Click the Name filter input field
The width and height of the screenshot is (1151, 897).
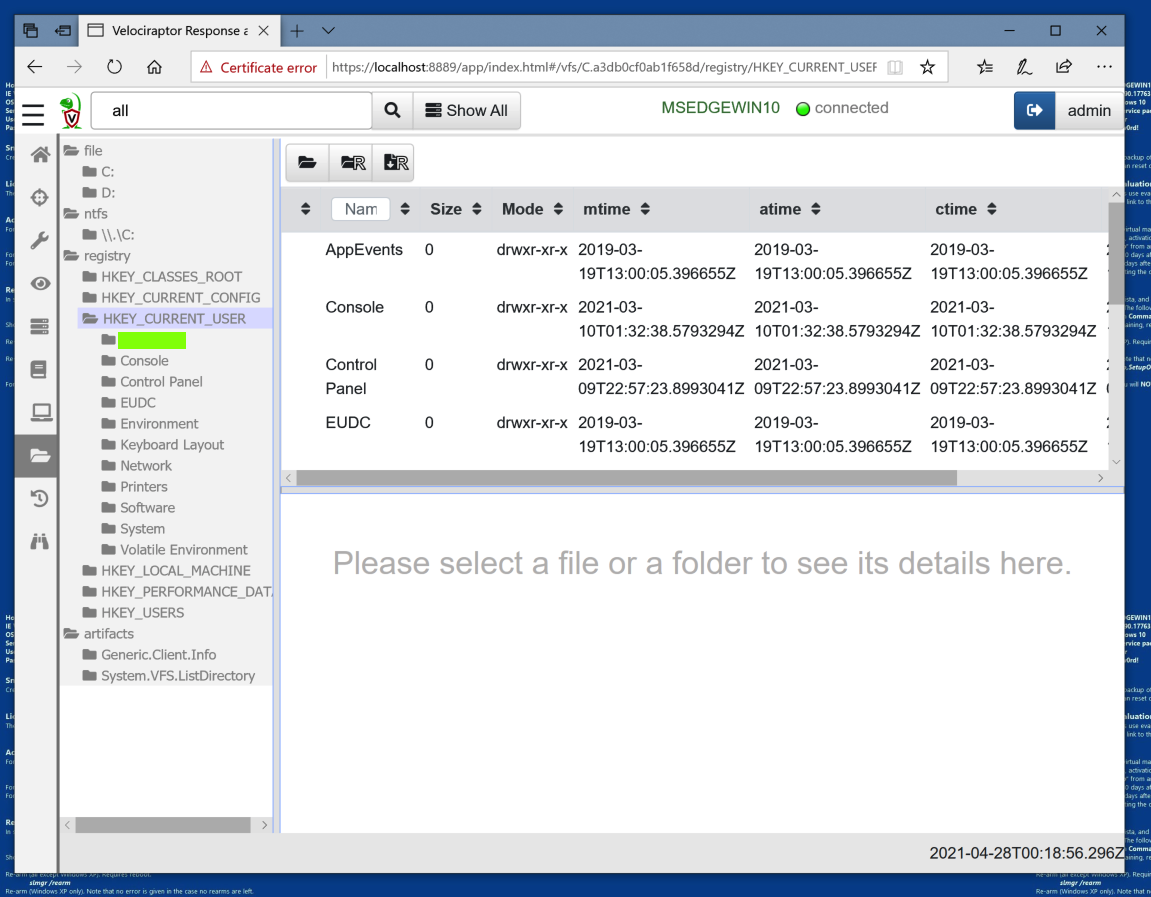pos(360,209)
